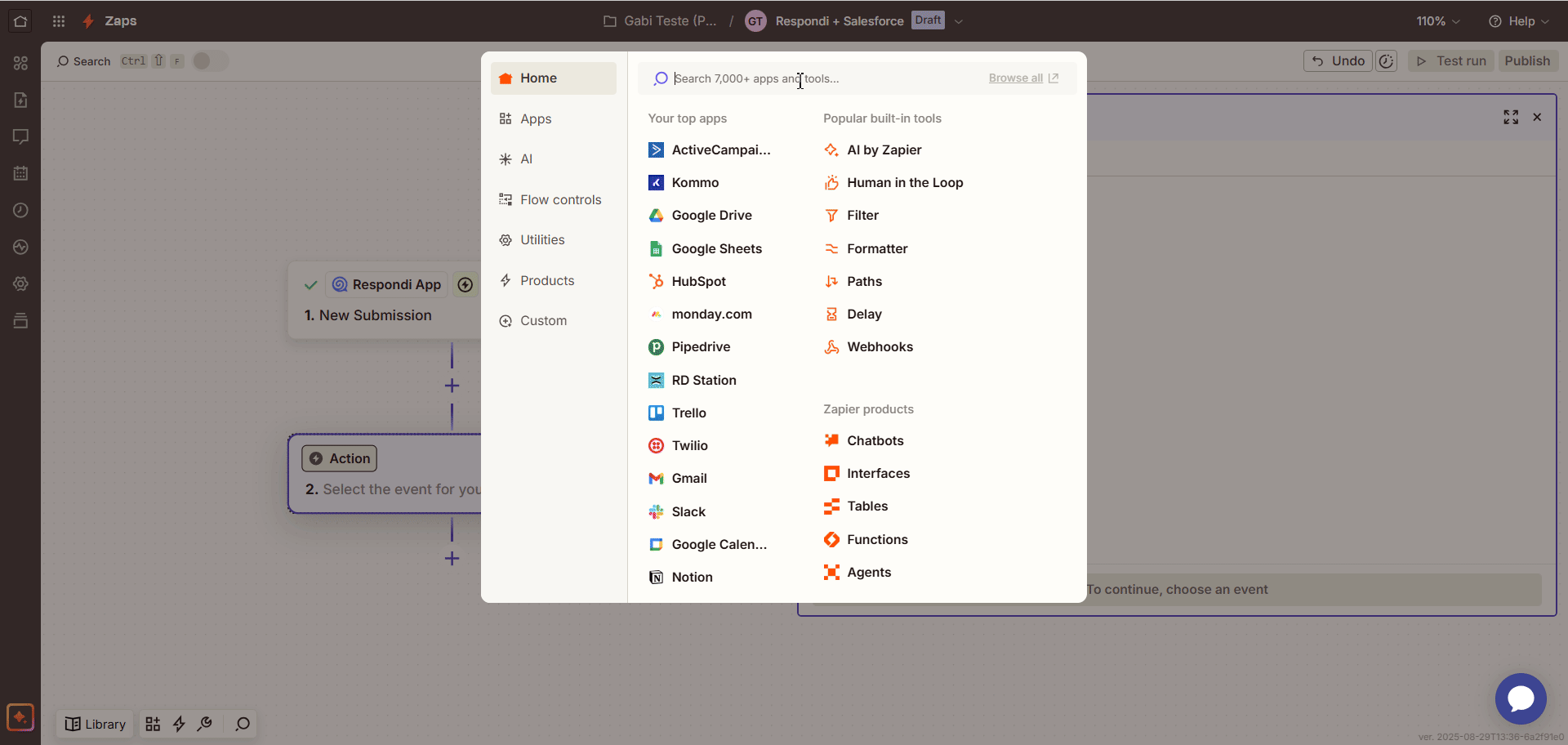Select Slack app
Image resolution: width=1568 pixels, height=745 pixels.
pos(677,512)
